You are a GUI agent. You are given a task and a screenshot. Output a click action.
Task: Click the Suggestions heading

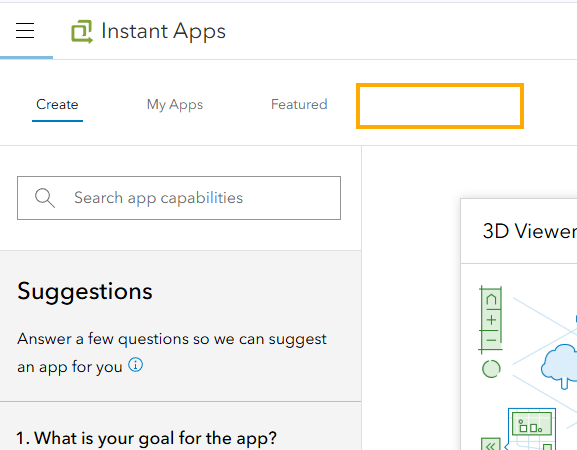click(85, 291)
